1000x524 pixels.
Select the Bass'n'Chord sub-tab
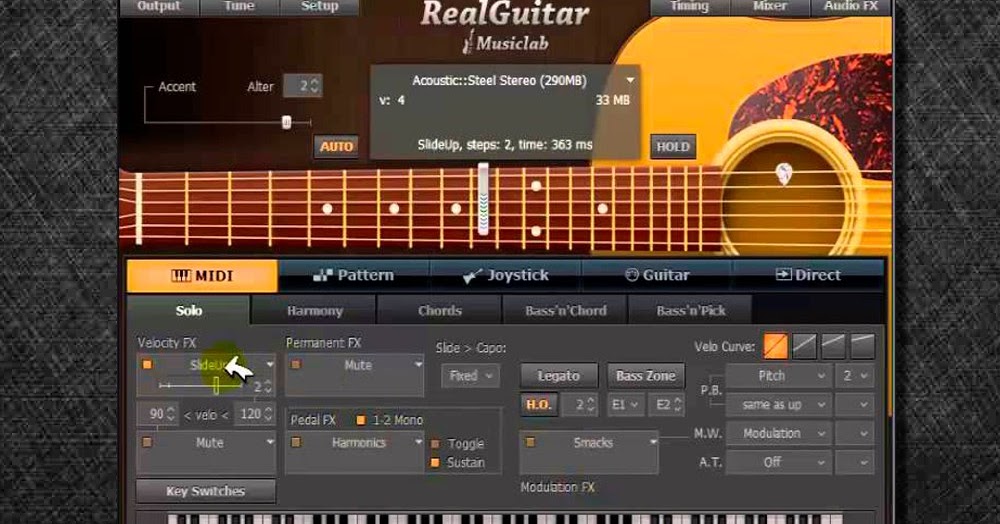pyautogui.click(x=566, y=310)
